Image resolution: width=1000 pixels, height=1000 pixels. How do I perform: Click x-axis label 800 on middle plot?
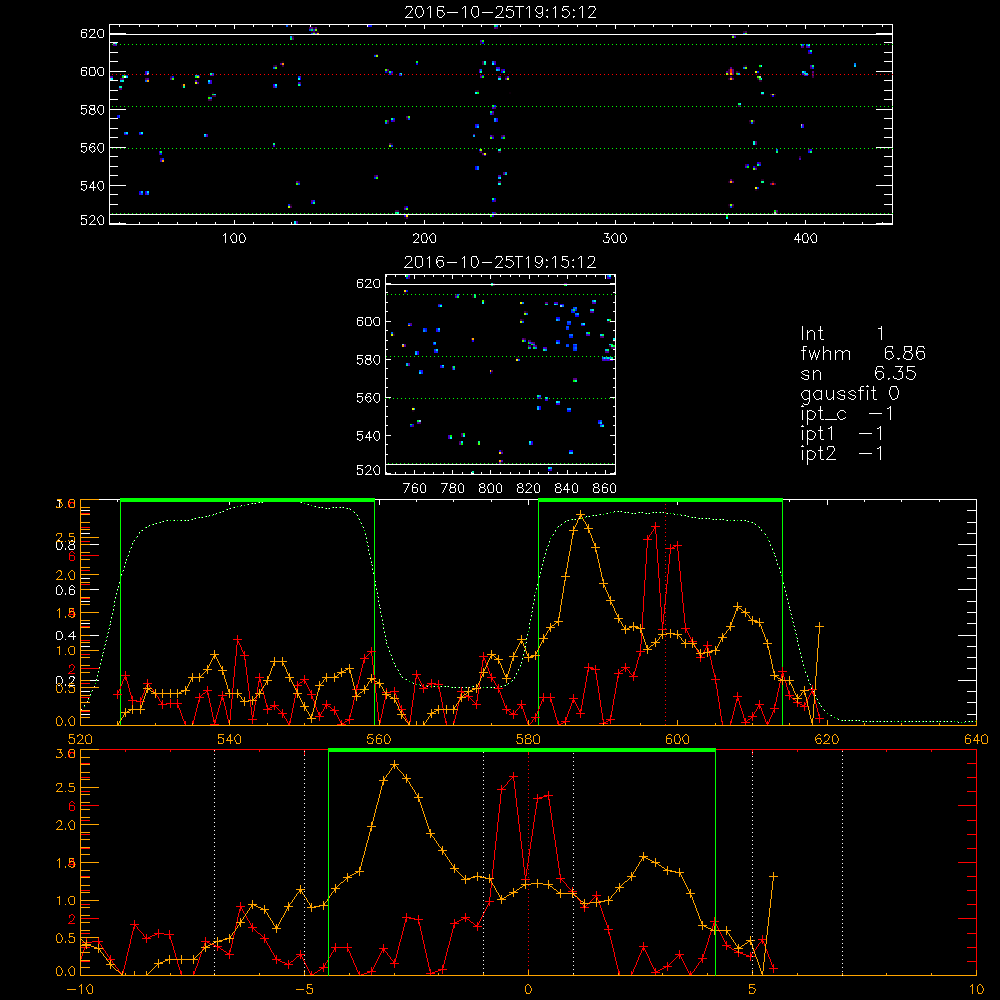click(490, 489)
